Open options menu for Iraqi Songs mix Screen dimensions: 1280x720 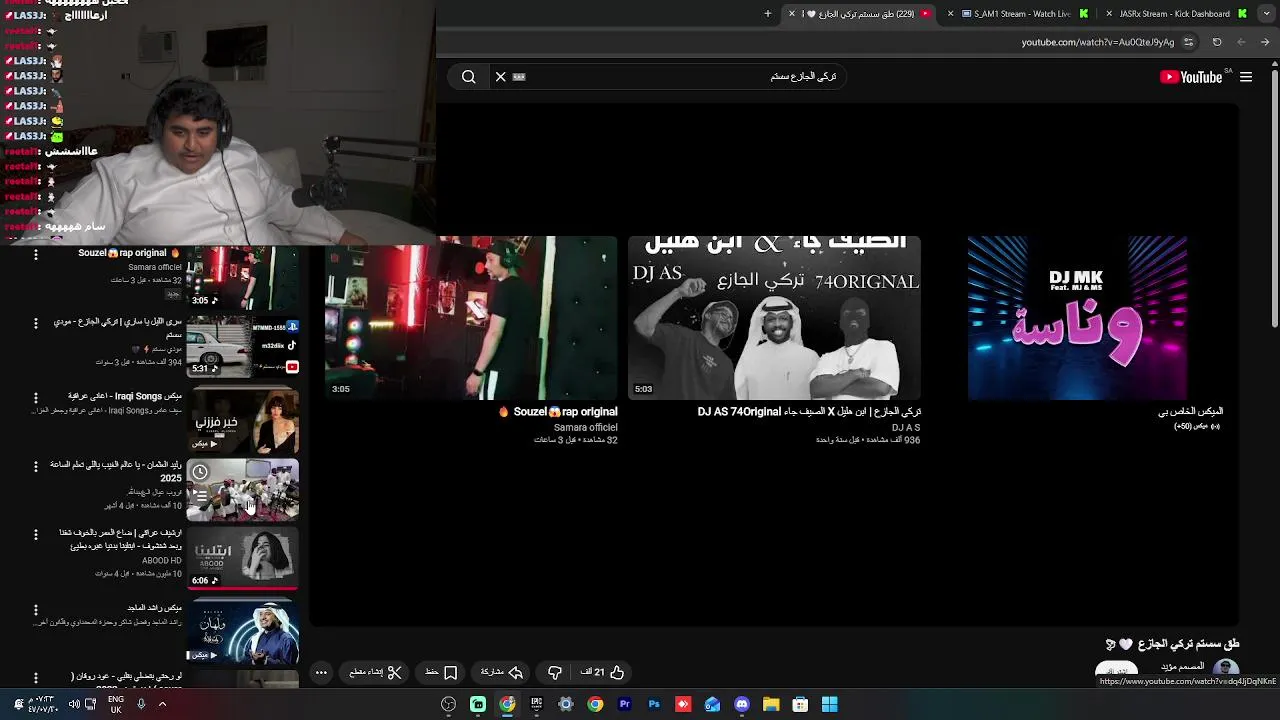tap(36, 398)
